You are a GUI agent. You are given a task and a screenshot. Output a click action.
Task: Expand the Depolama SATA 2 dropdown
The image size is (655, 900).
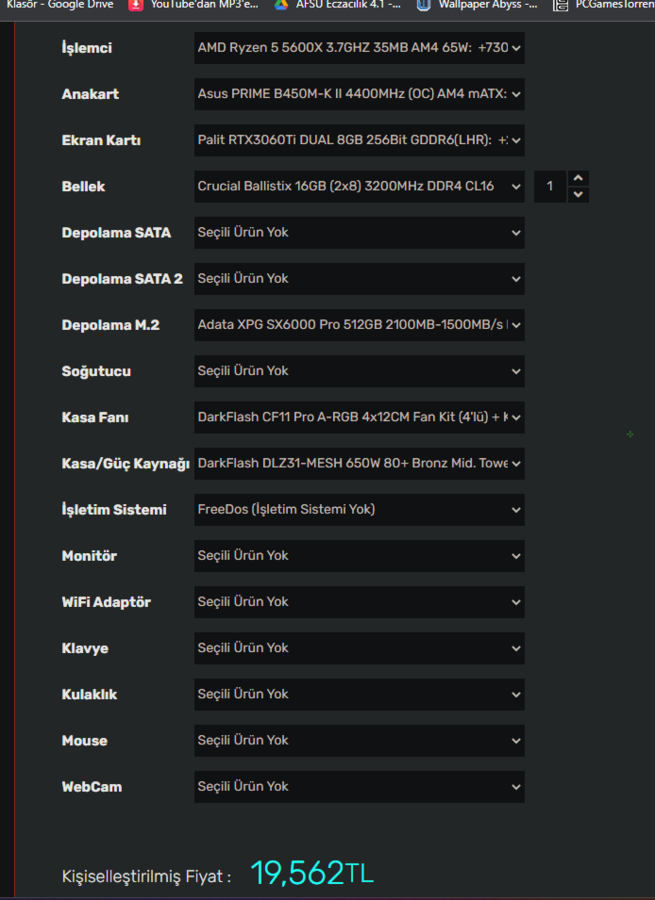[359, 279]
